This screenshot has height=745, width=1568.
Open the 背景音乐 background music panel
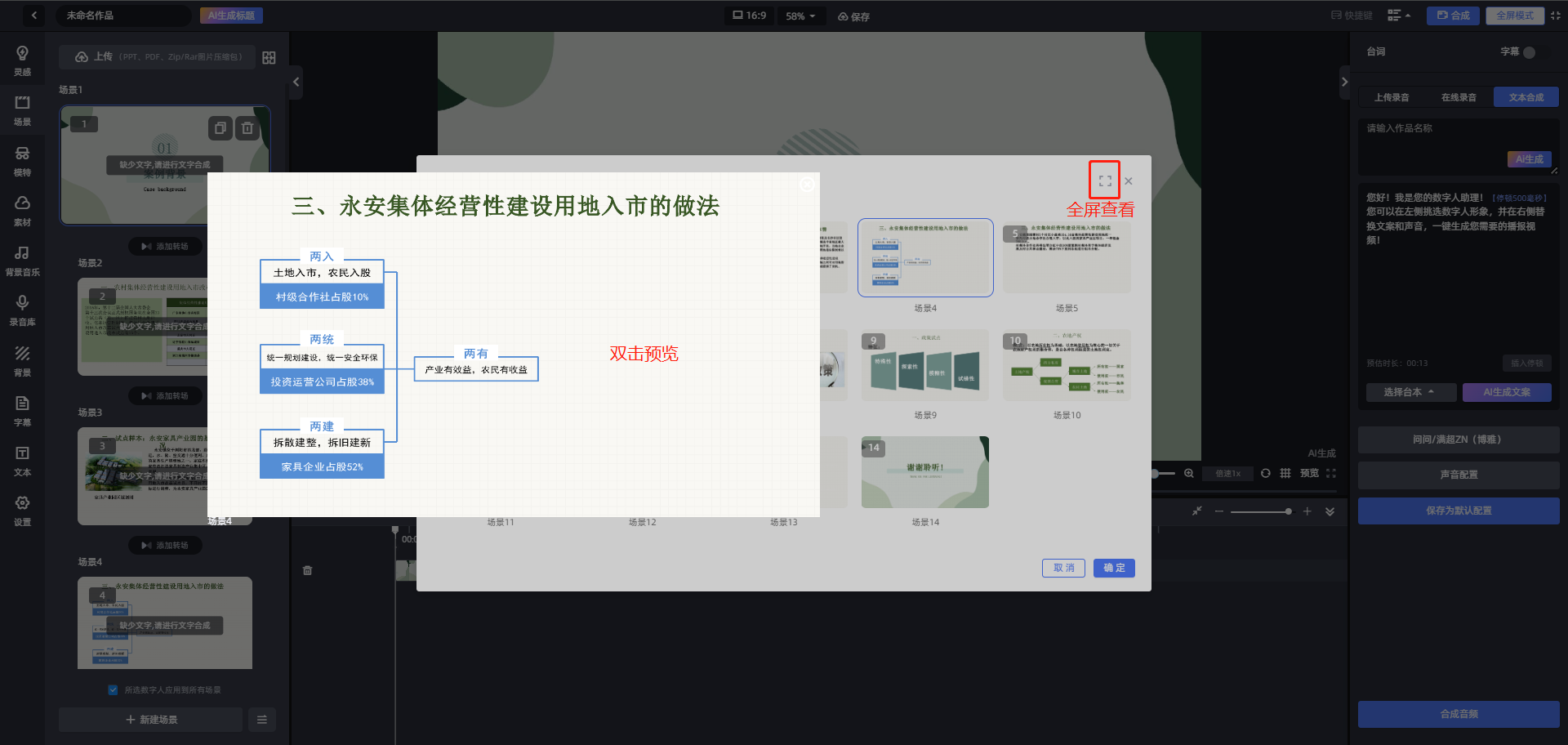click(x=22, y=261)
